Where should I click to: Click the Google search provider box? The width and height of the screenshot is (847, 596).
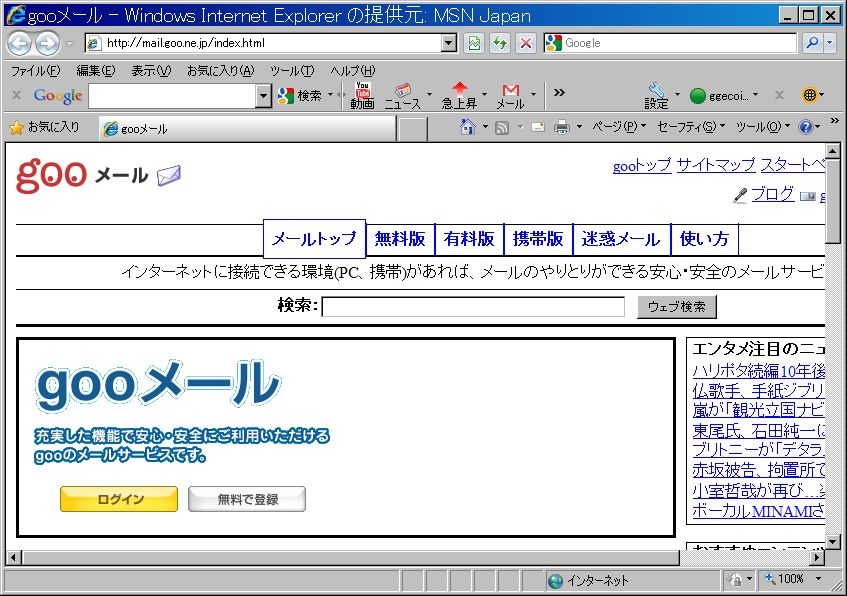point(670,43)
